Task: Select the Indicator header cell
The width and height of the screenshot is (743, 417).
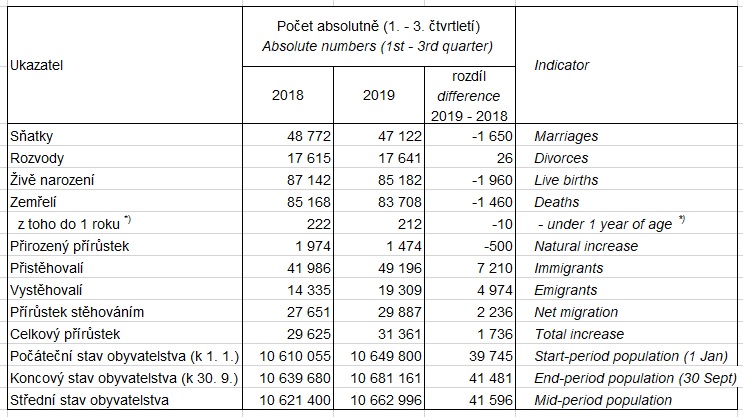Action: coord(626,65)
